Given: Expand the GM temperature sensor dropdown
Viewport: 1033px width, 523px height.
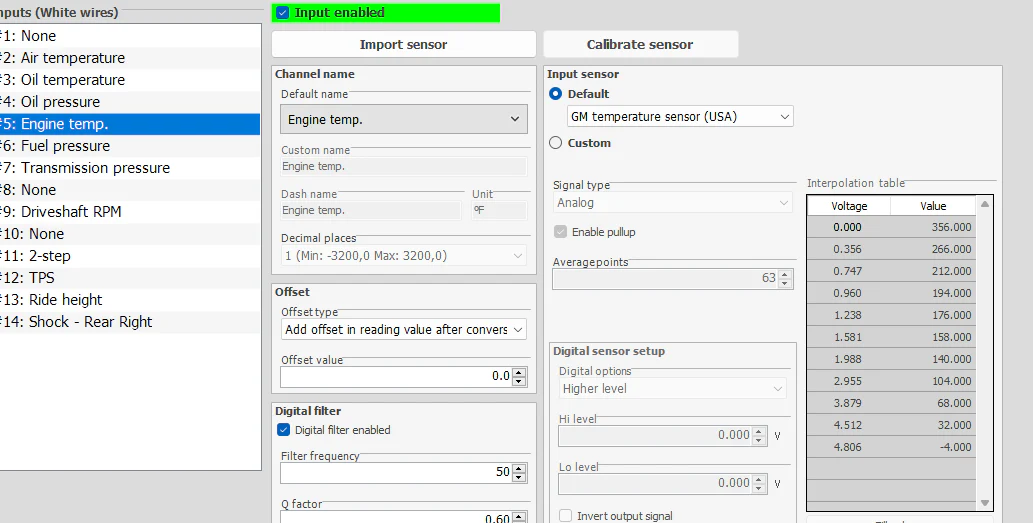Looking at the screenshot, I should [x=680, y=117].
